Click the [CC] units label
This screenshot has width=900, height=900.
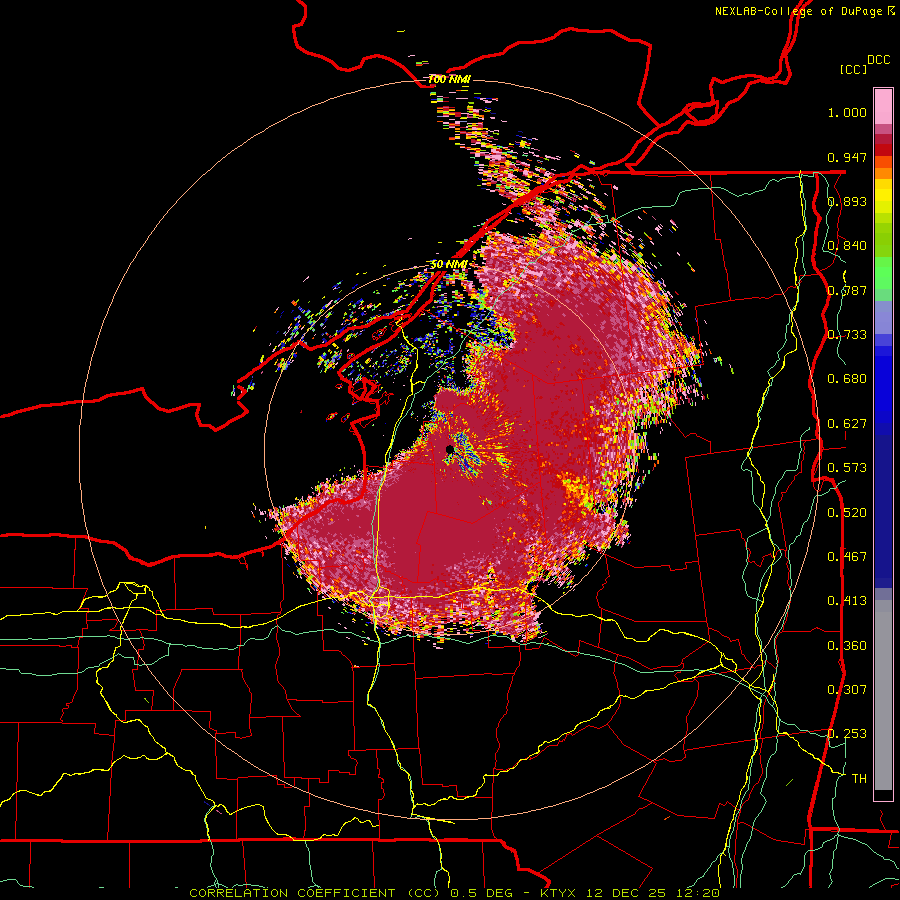(x=854, y=69)
